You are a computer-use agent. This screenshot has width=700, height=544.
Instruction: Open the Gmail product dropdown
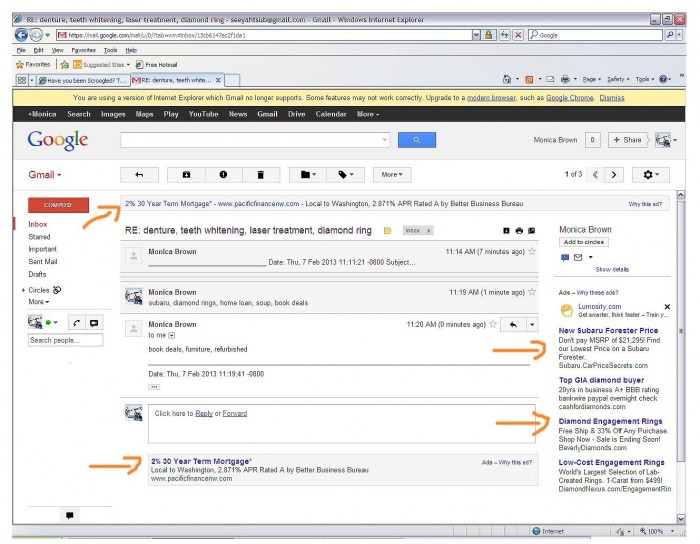pyautogui.click(x=45, y=174)
